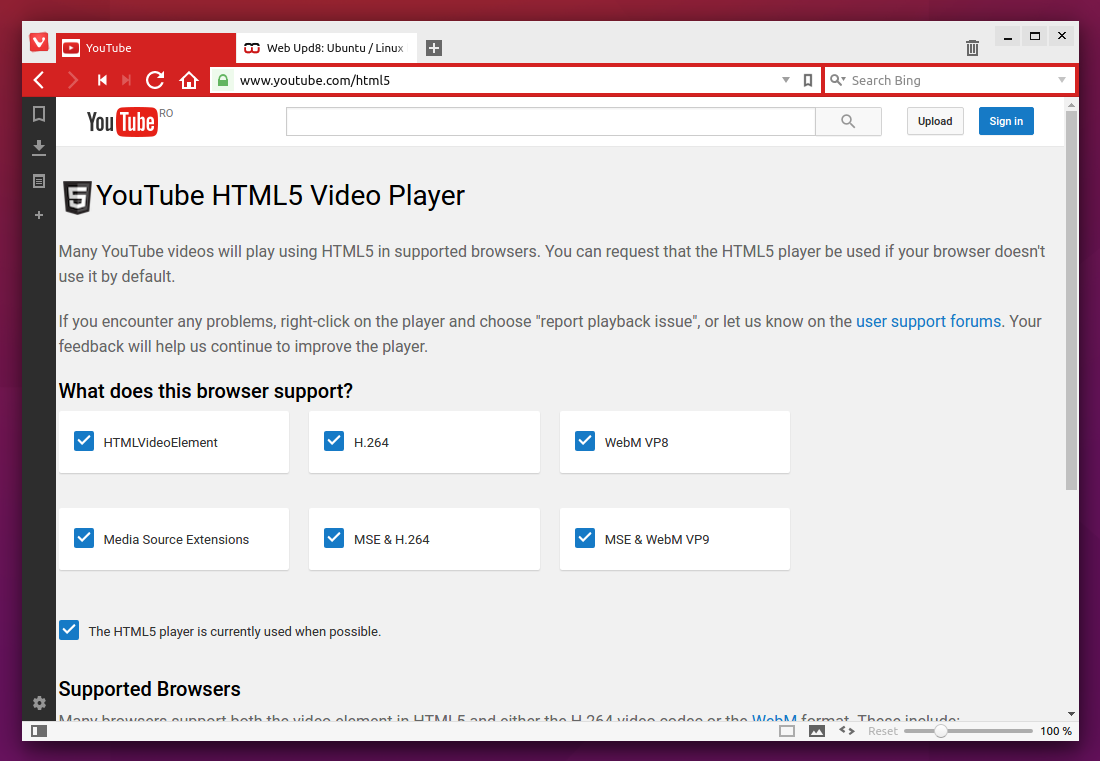Open the WebM format link
The width and height of the screenshot is (1100, 761).
click(x=774, y=718)
